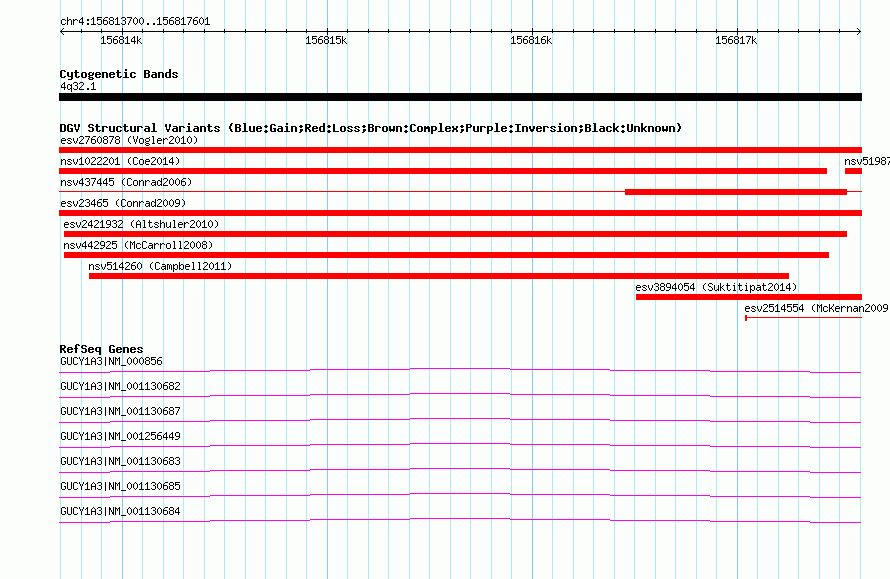Click the nsv437445 (Conrad2006) label
This screenshot has width=890, height=579.
126,182
